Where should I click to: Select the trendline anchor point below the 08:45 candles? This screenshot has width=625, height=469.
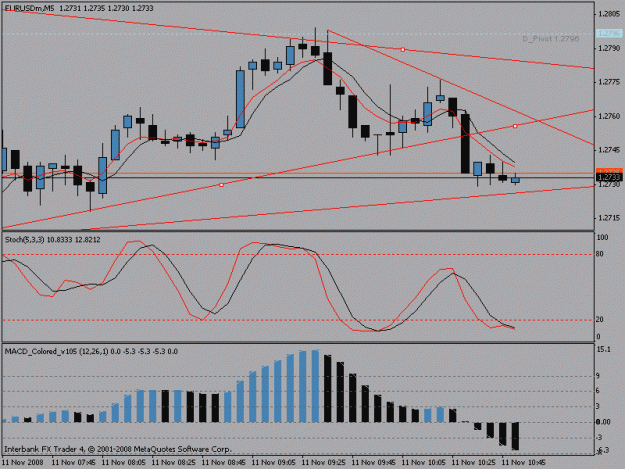pyautogui.click(x=222, y=185)
